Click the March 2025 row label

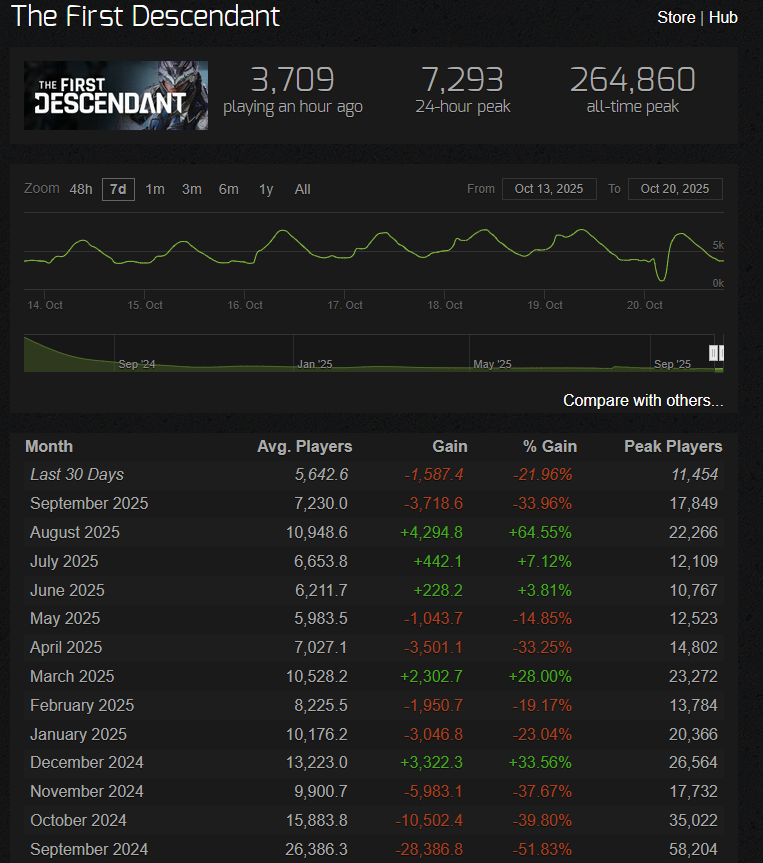point(72,676)
